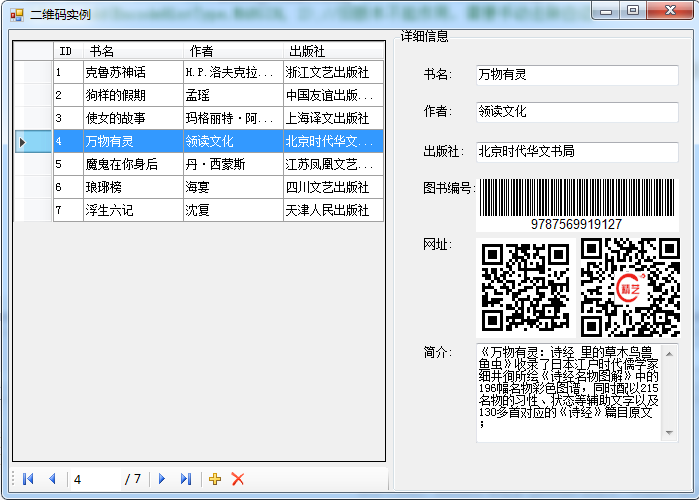The image size is (699, 500).
Task: Sort by 作者 column header
Action: pos(233,51)
